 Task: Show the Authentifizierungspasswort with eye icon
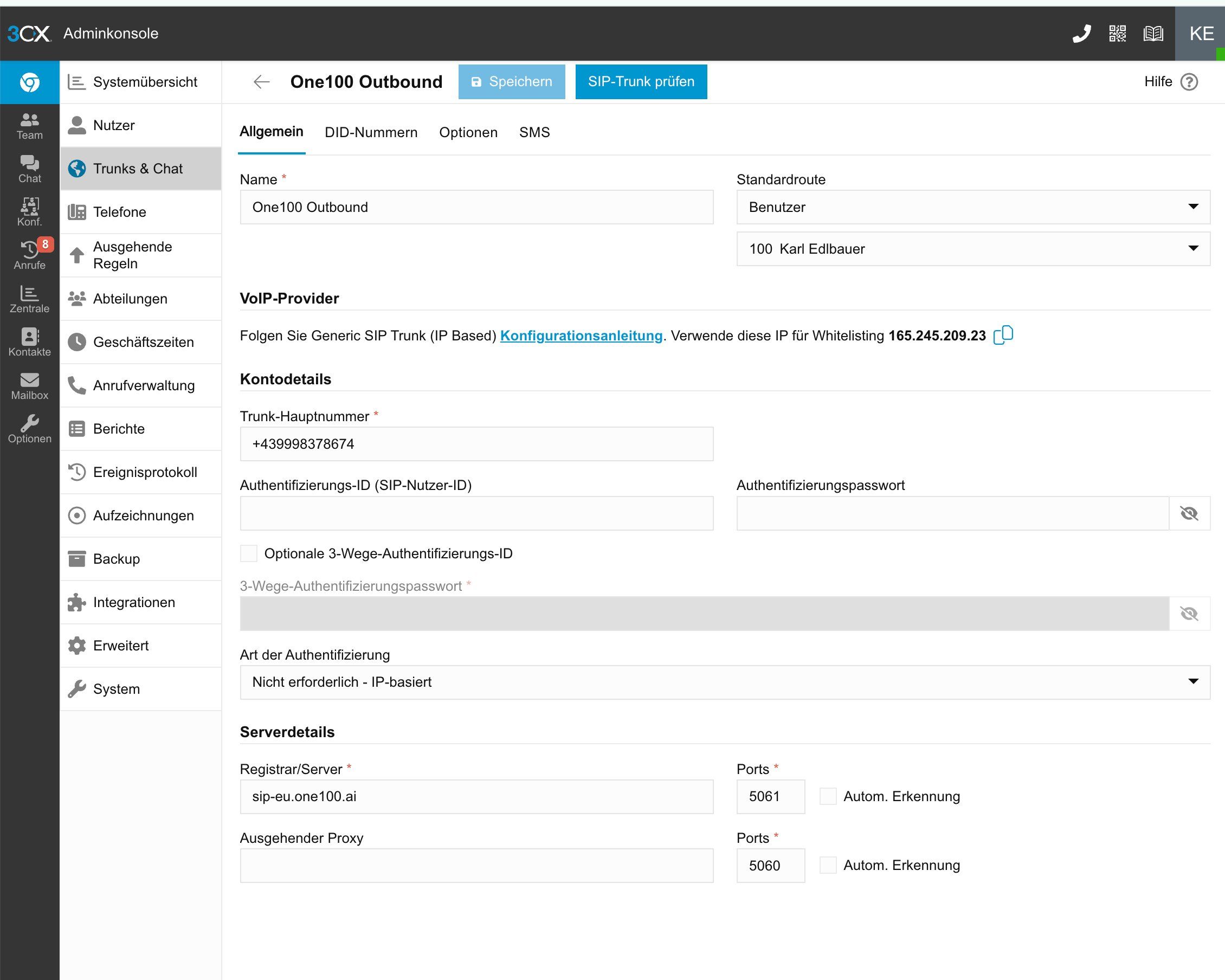pyautogui.click(x=1189, y=513)
